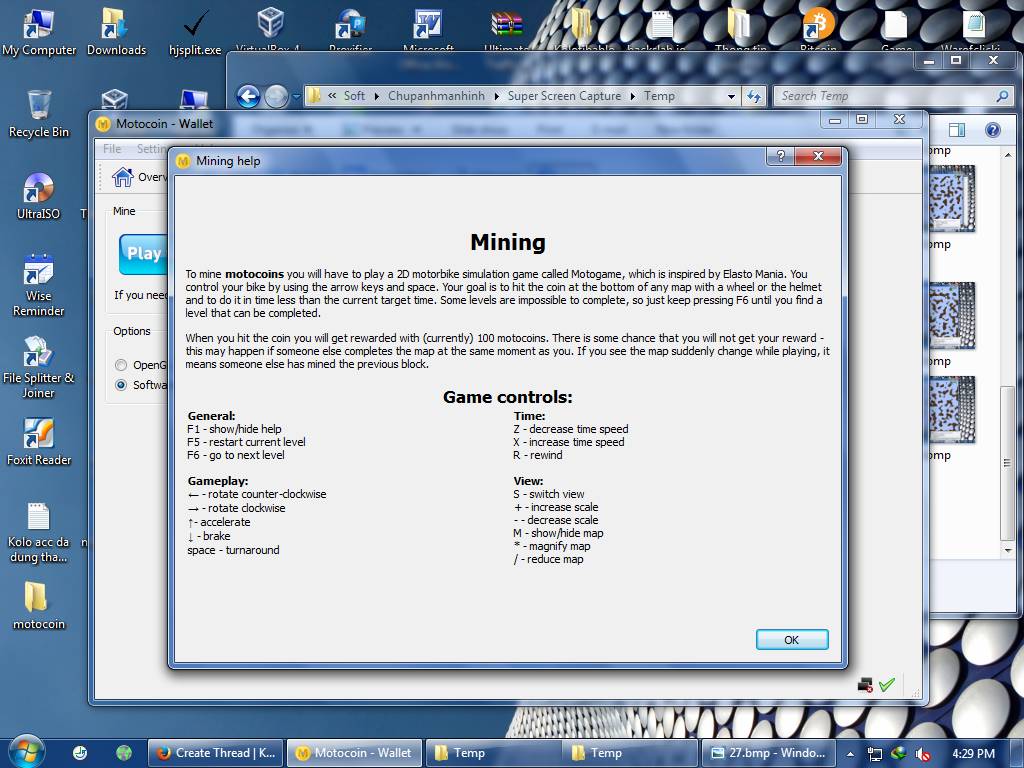Click the Motocoin - Wallet taskbar button
1024x768 pixels.
pyautogui.click(x=355, y=753)
